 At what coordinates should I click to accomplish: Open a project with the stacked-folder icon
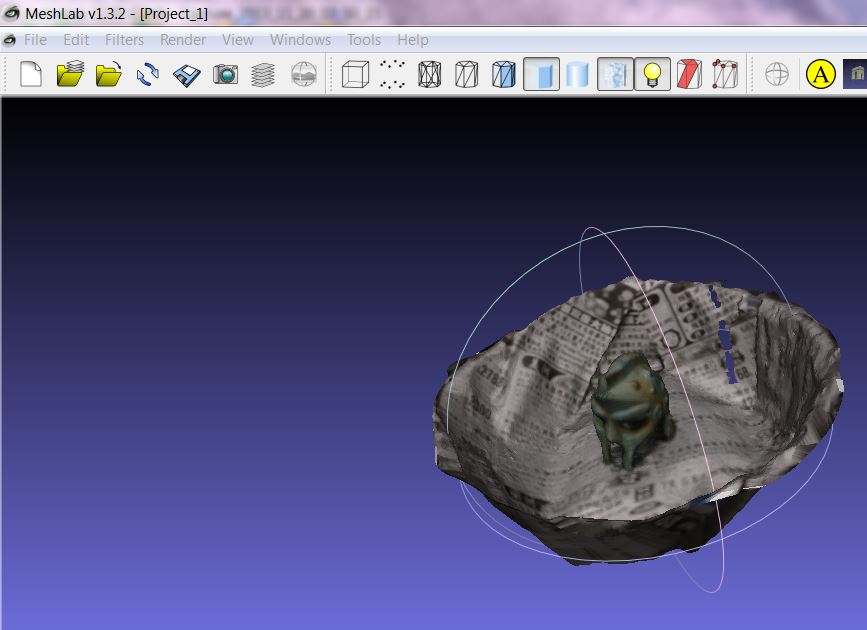(x=70, y=74)
